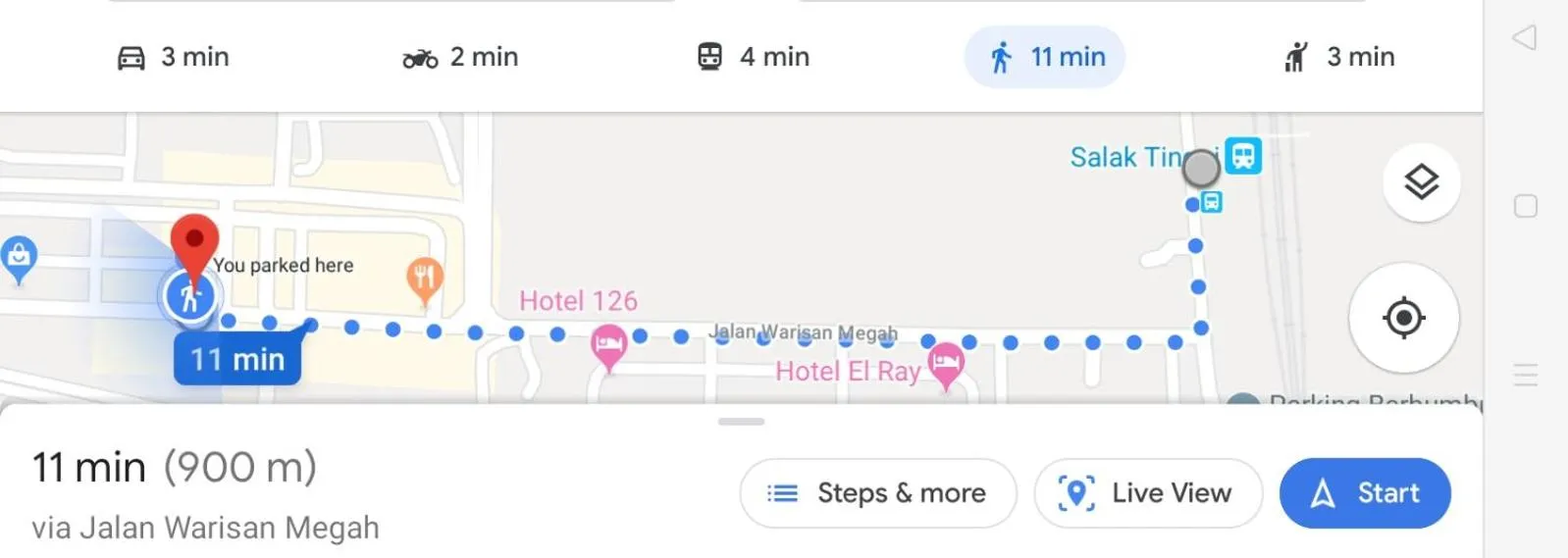Tap the Android home square button
The width and height of the screenshot is (1568, 558).
coord(1525,206)
